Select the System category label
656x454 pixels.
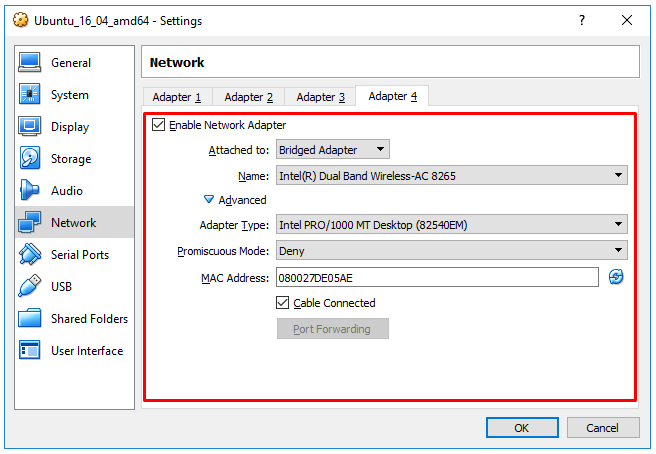pos(70,95)
